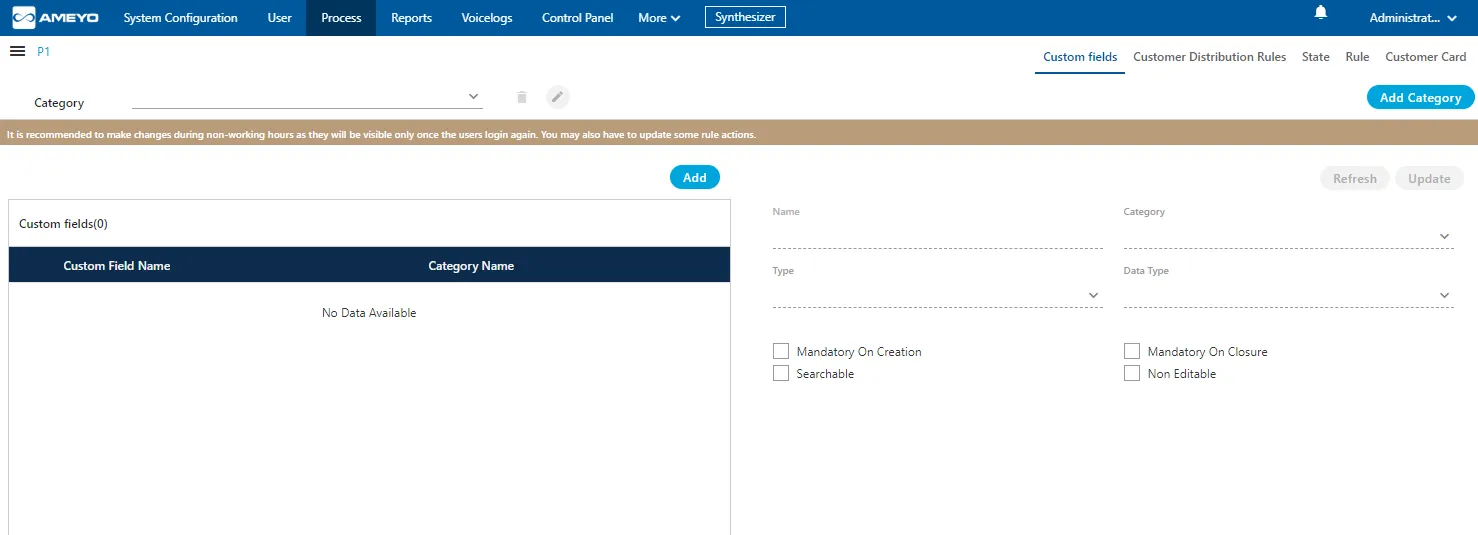Open the Voicelogs menu

pyautogui.click(x=486, y=18)
